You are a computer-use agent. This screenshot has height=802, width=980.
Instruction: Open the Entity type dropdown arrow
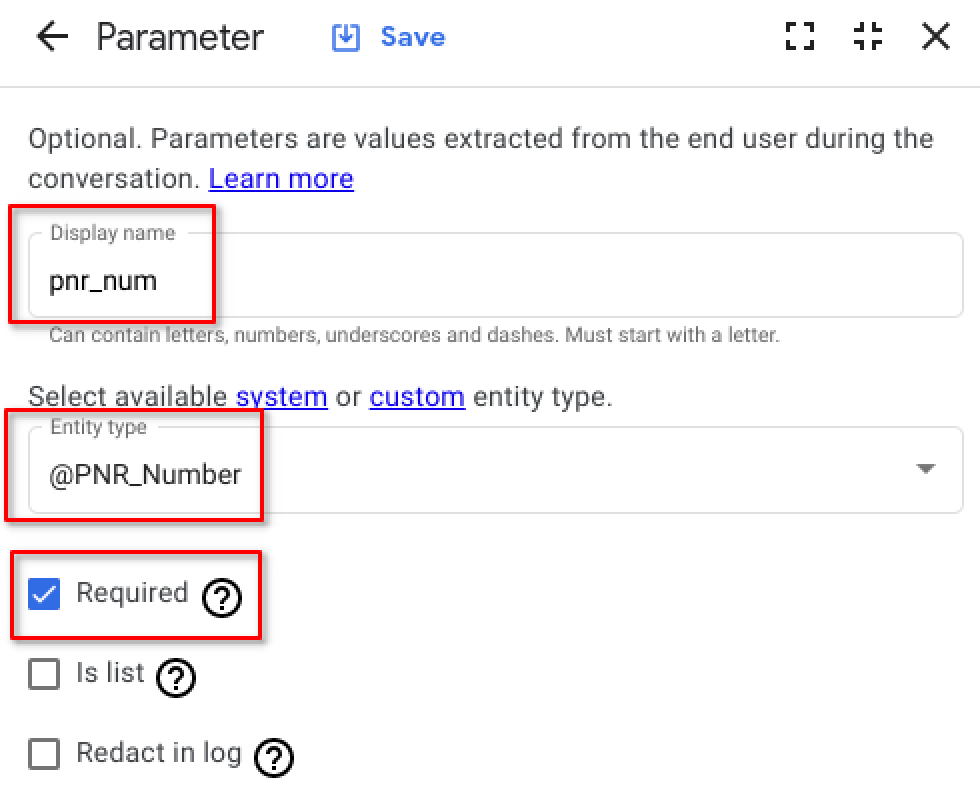click(x=925, y=469)
